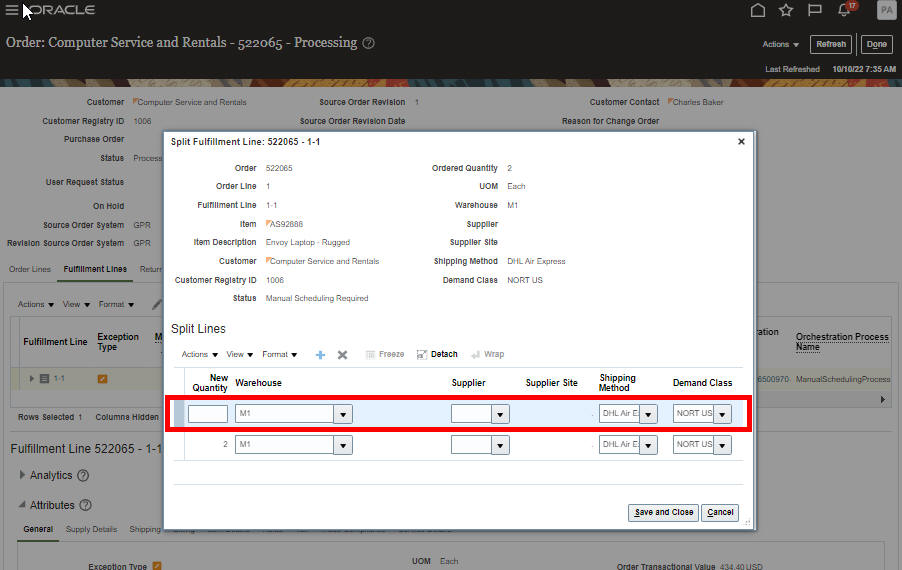902x570 pixels.
Task: Open Shipping Method dropdown in quantity 2 row
Action: [x=648, y=445]
